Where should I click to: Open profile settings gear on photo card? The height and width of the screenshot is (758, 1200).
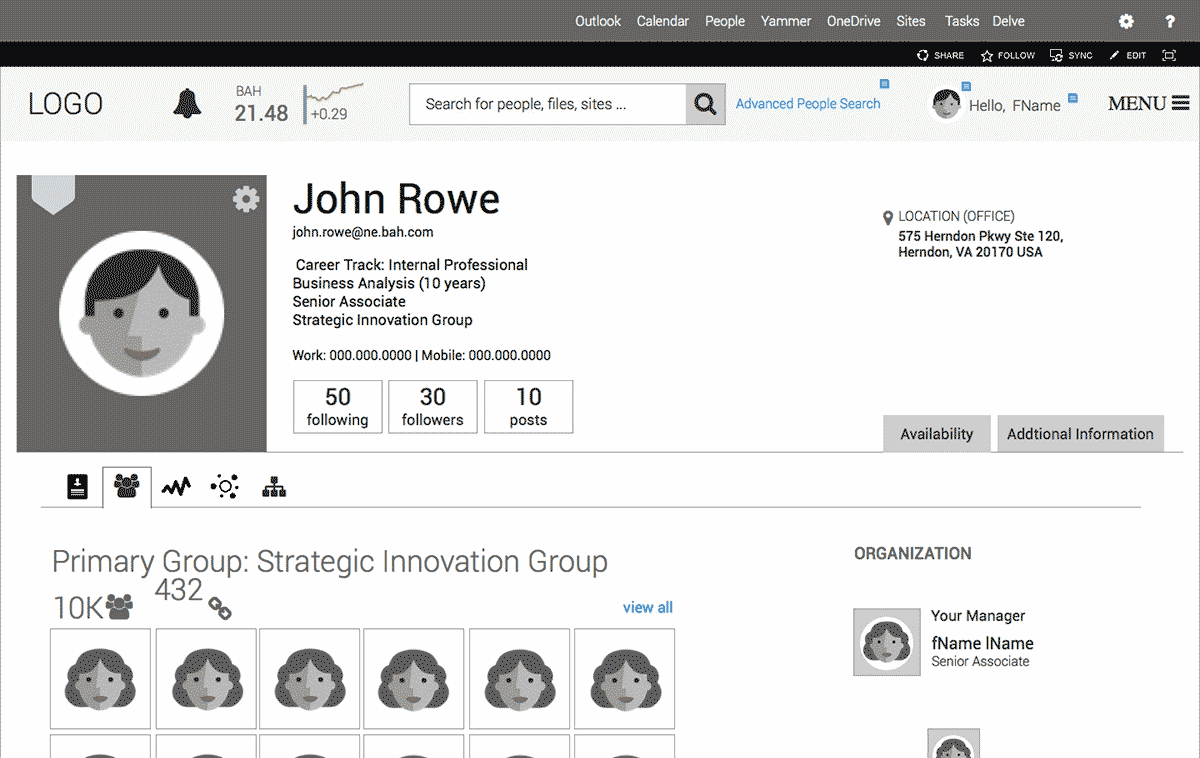(x=246, y=200)
